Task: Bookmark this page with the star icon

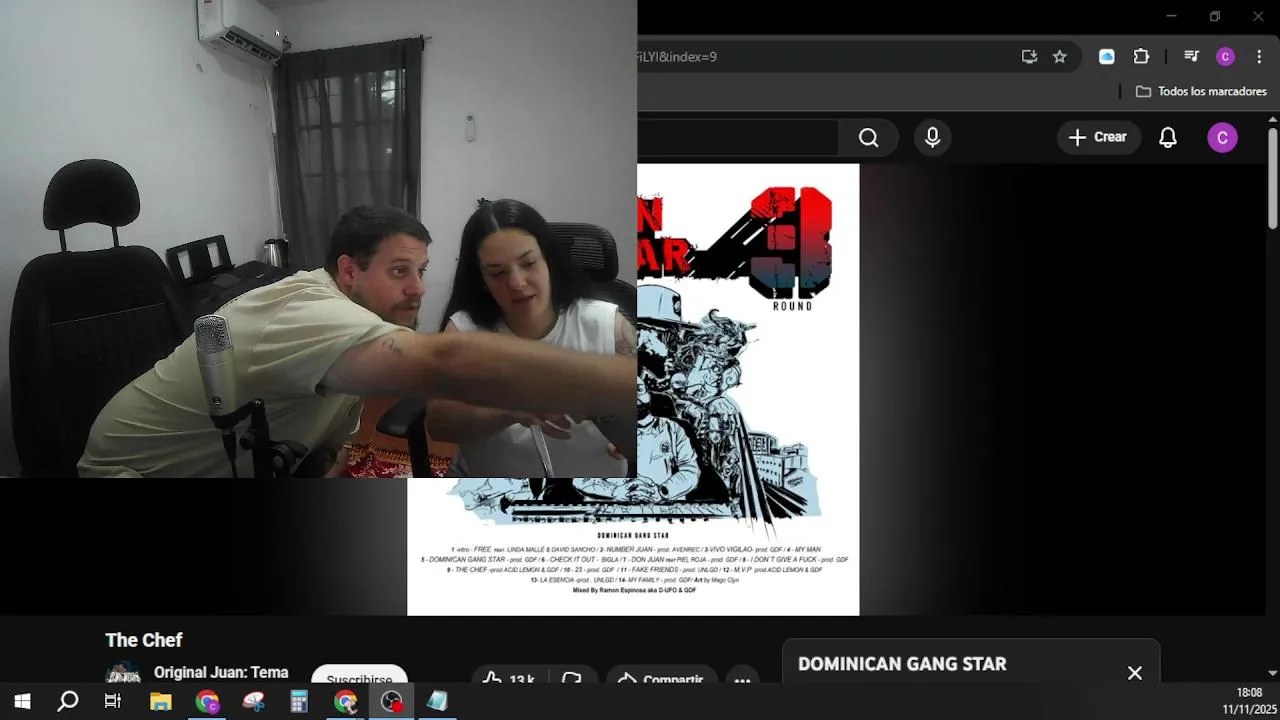Action: [1059, 57]
